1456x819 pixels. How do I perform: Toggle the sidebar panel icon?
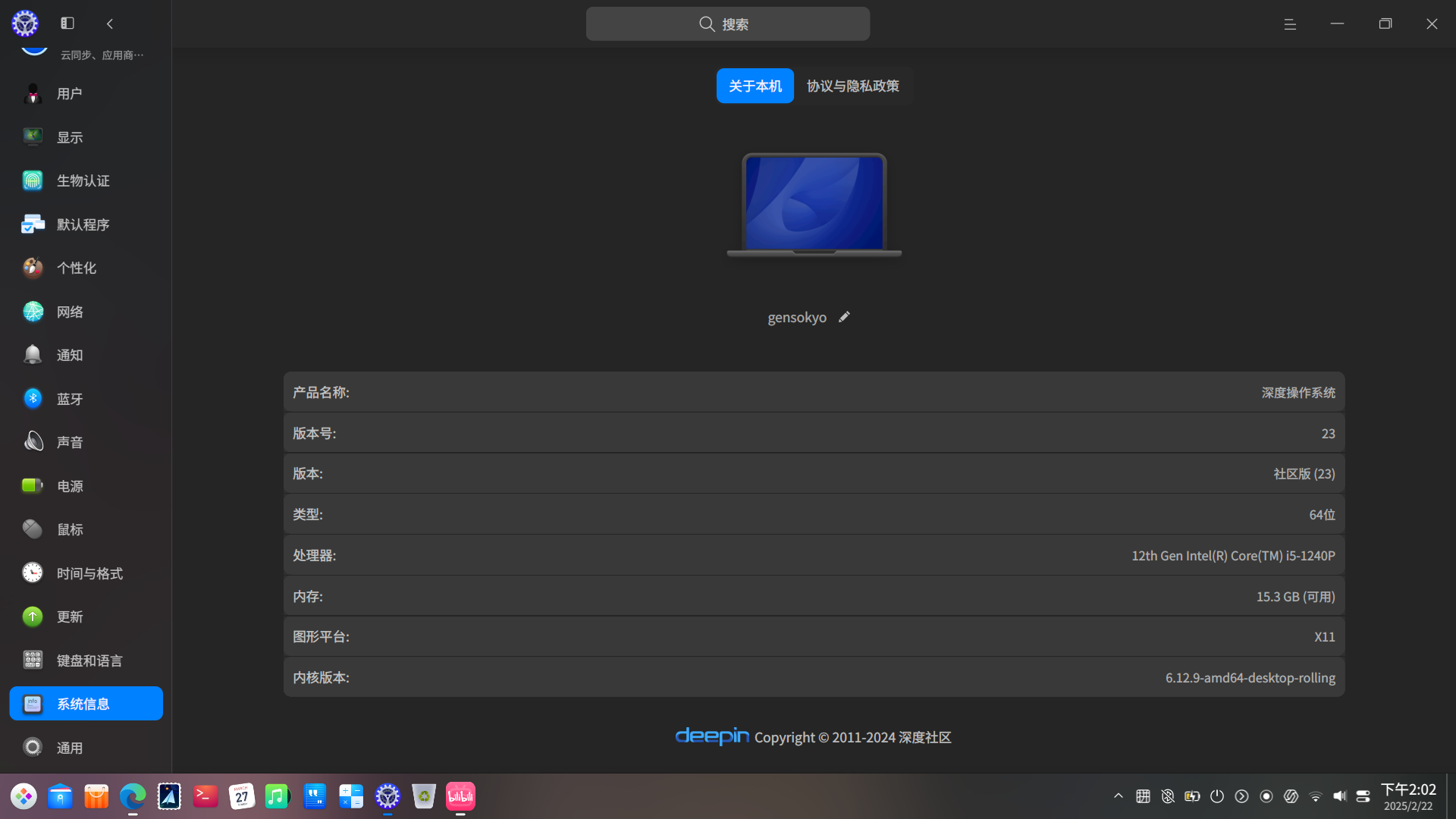pyautogui.click(x=67, y=24)
